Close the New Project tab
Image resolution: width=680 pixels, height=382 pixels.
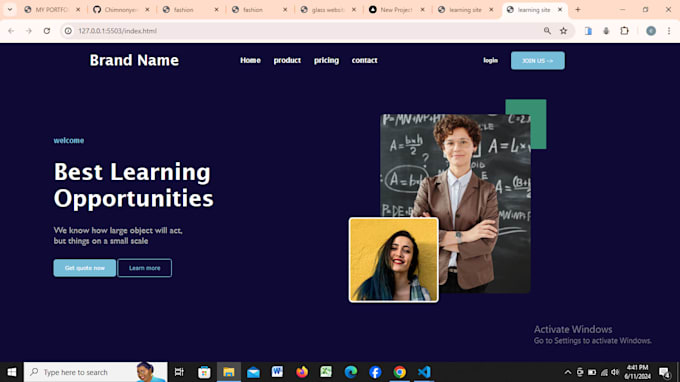pyautogui.click(x=423, y=10)
